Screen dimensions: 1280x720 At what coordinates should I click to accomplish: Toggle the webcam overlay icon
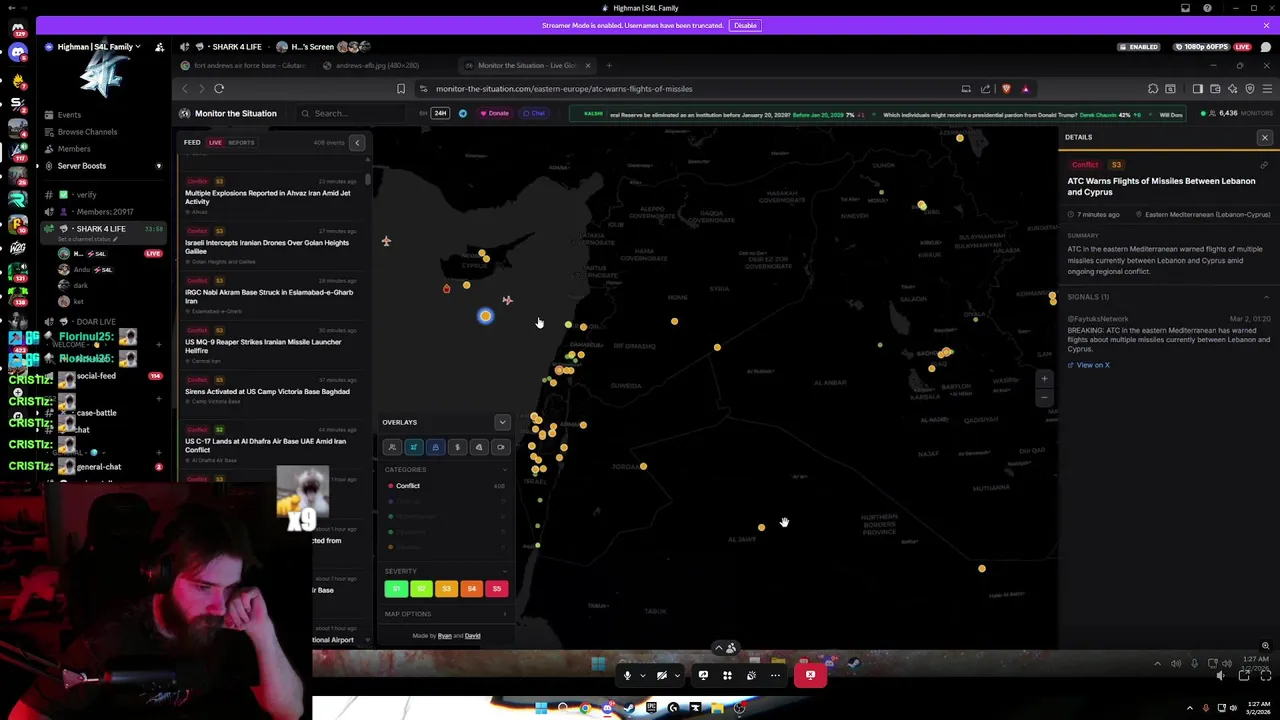tap(500, 447)
